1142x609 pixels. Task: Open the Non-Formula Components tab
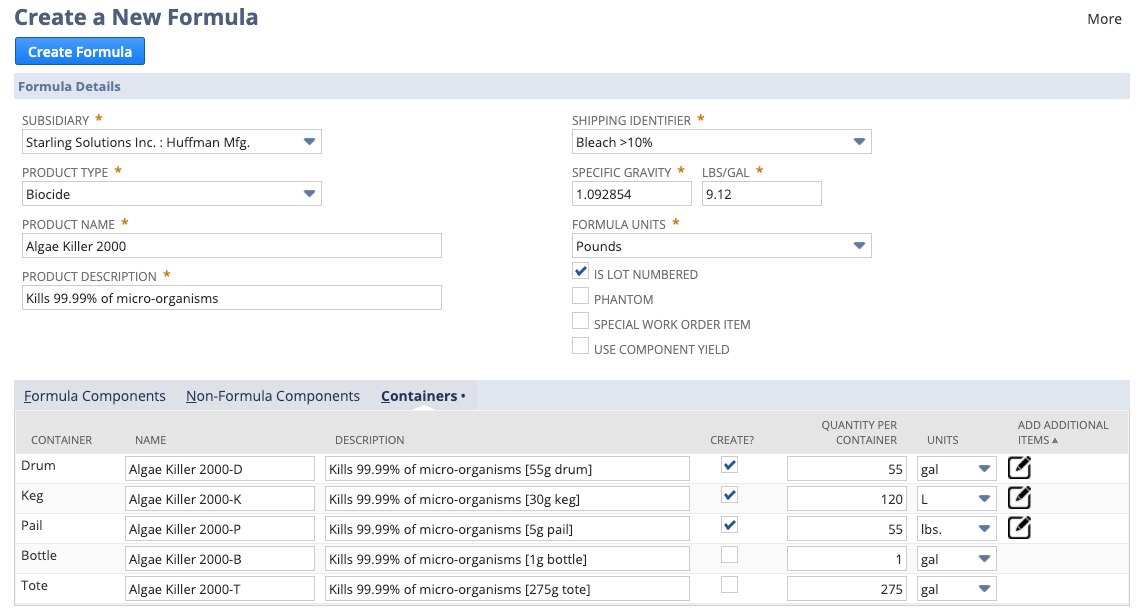click(273, 396)
